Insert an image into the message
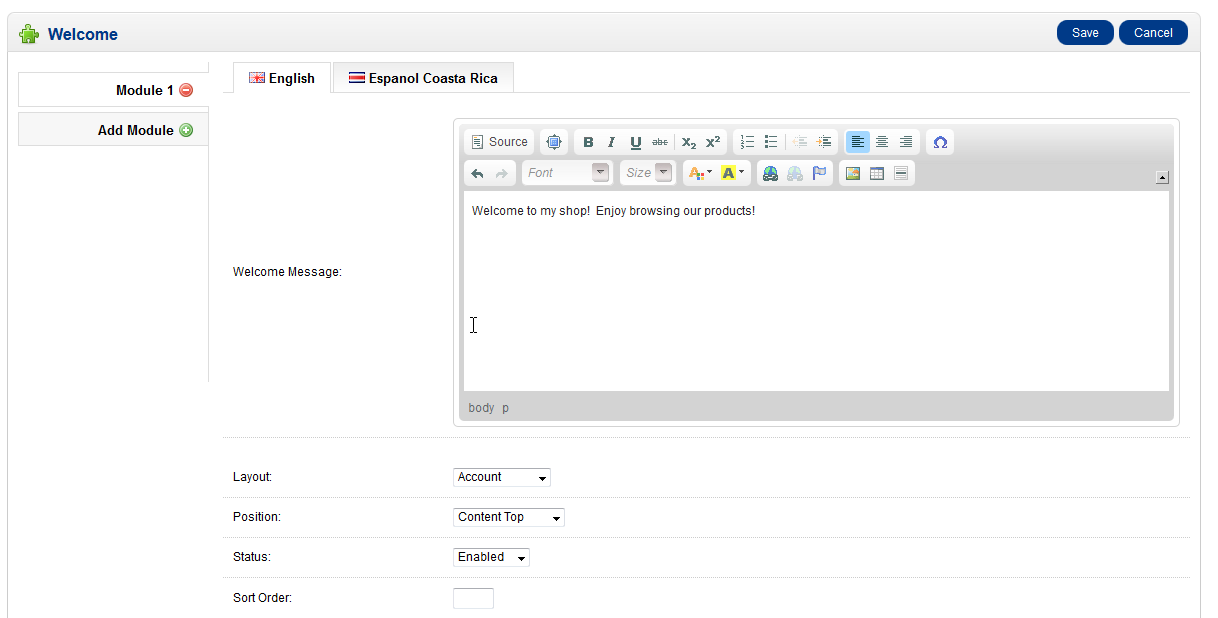1218x618 pixels. (853, 173)
